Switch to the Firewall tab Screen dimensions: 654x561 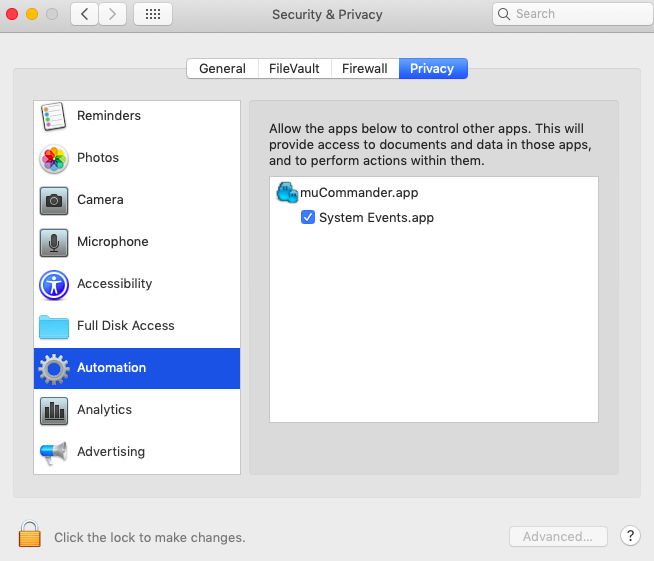365,68
